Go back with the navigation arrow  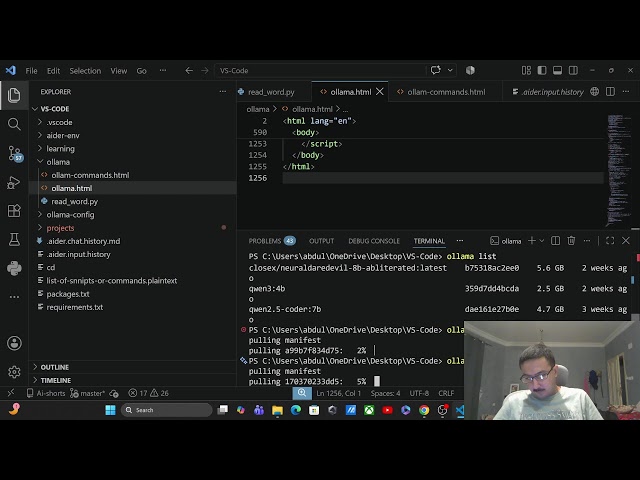pos(189,71)
